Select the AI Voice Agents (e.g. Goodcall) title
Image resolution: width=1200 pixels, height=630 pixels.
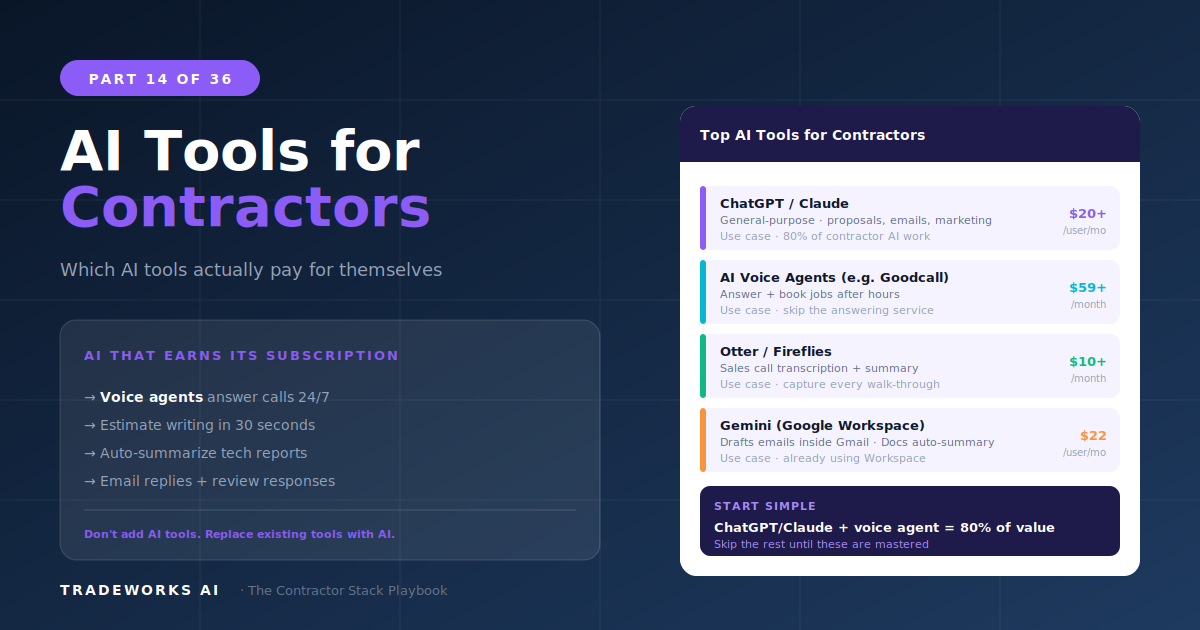[x=834, y=277]
